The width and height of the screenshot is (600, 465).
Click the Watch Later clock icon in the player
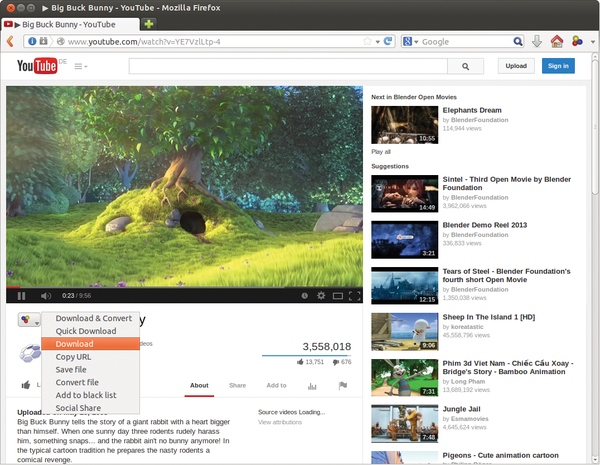point(305,295)
